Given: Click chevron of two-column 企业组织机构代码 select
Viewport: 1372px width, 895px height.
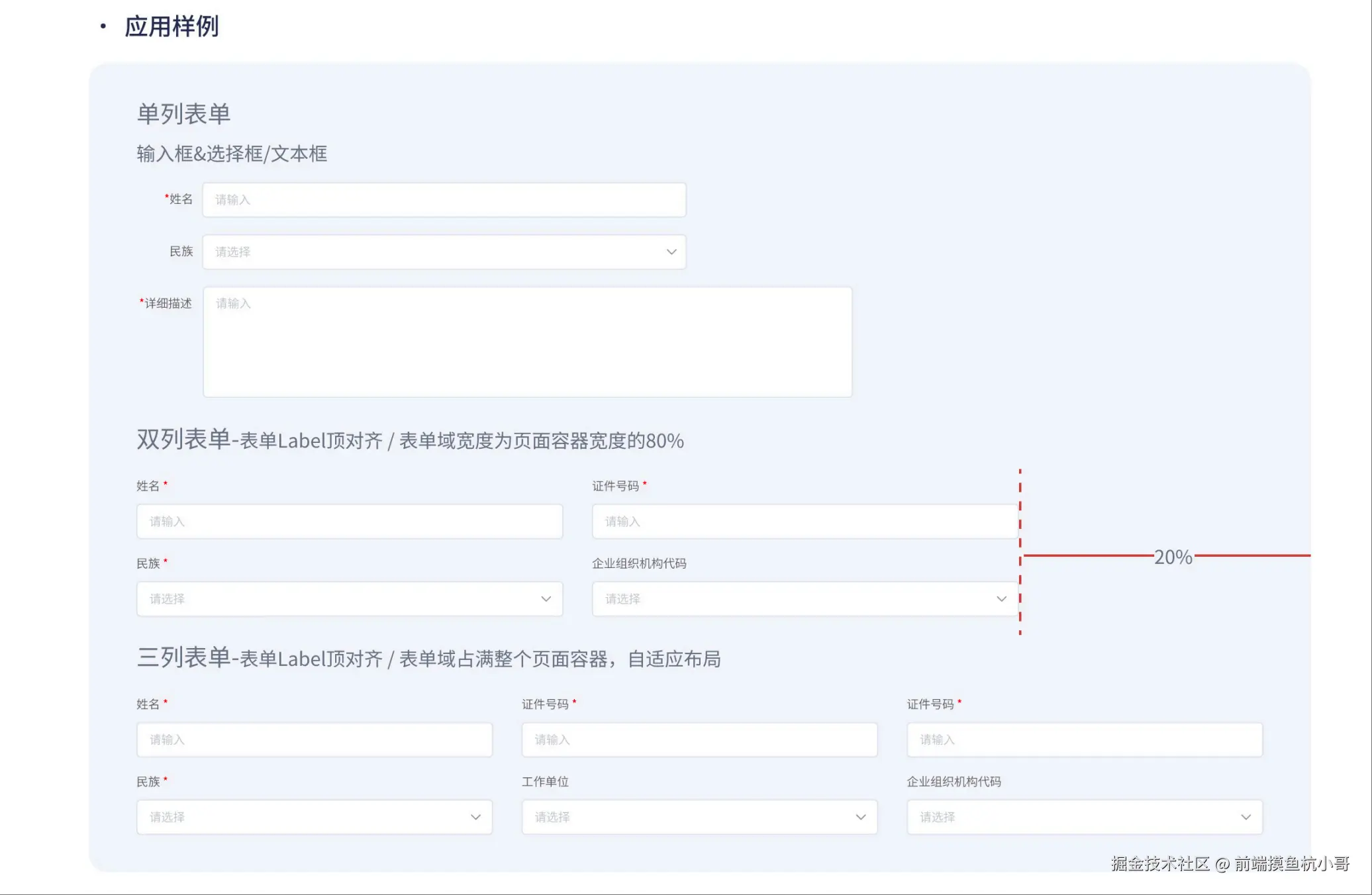Looking at the screenshot, I should coord(1001,599).
